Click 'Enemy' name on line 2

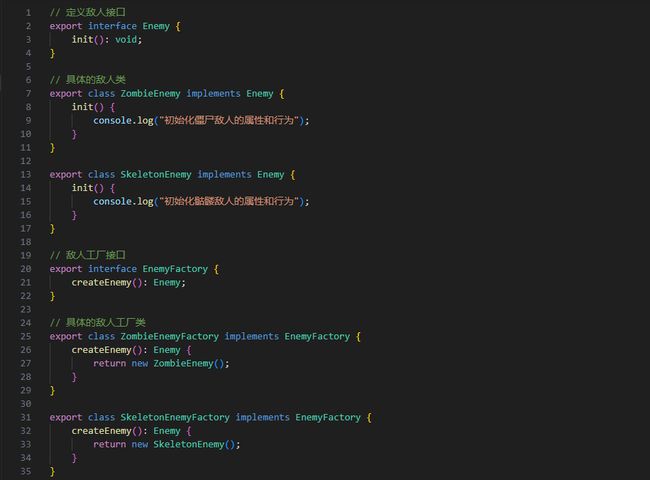156,26
